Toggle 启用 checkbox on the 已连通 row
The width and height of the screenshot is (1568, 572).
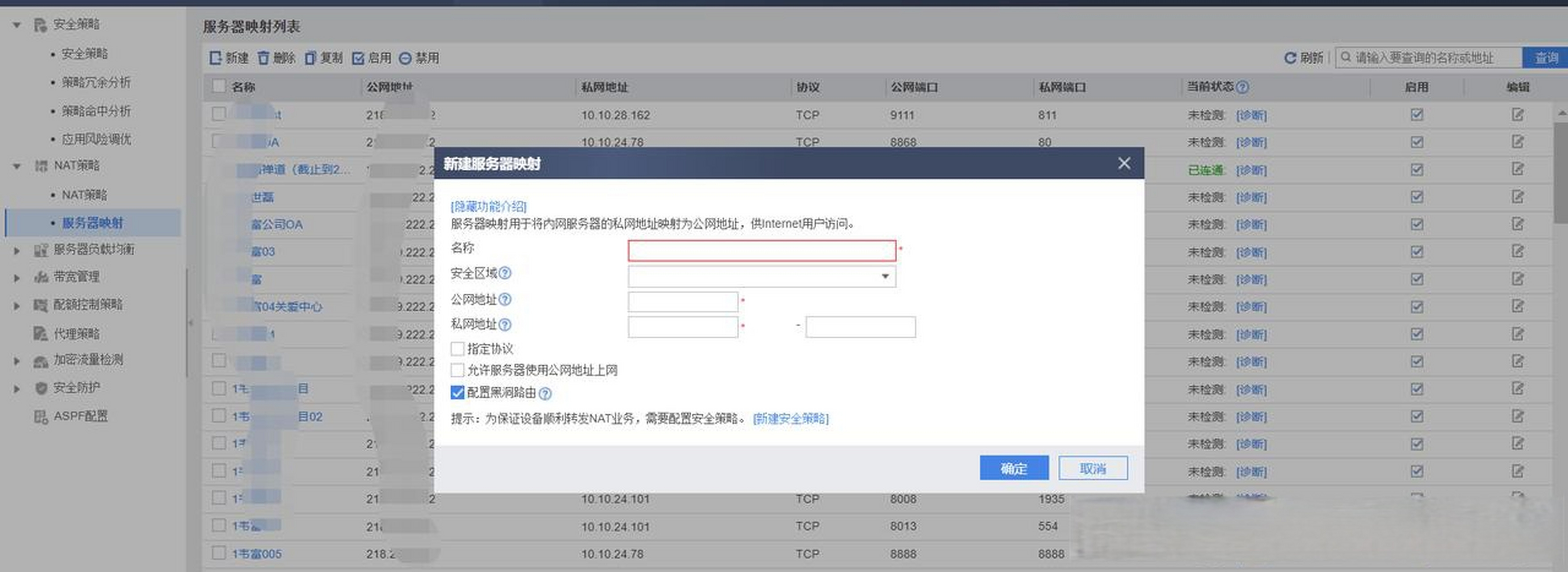coord(1417,169)
